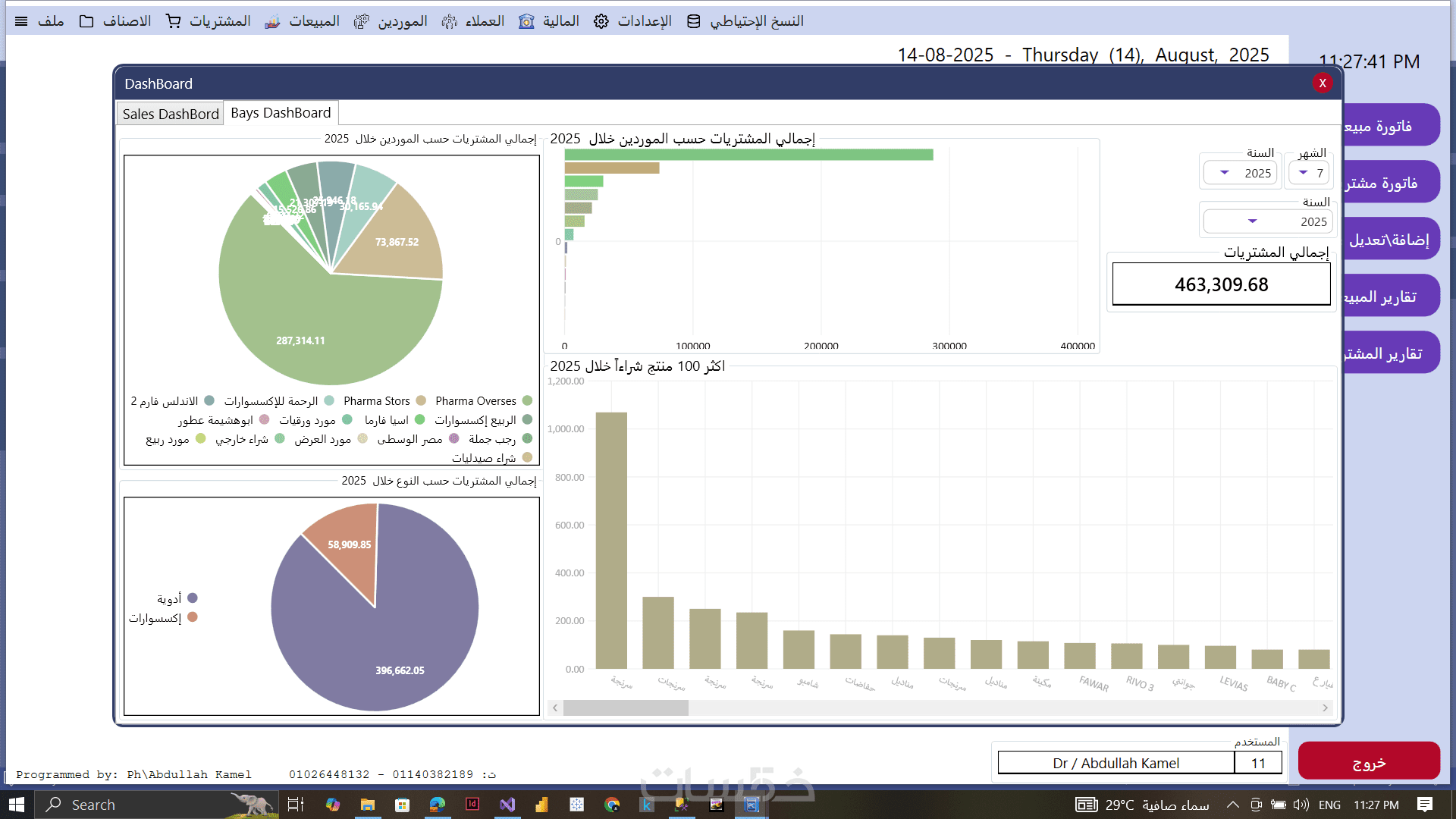This screenshot has height=819, width=1456.
Task: Click the sales chart icon in menu bar
Action: point(272,21)
